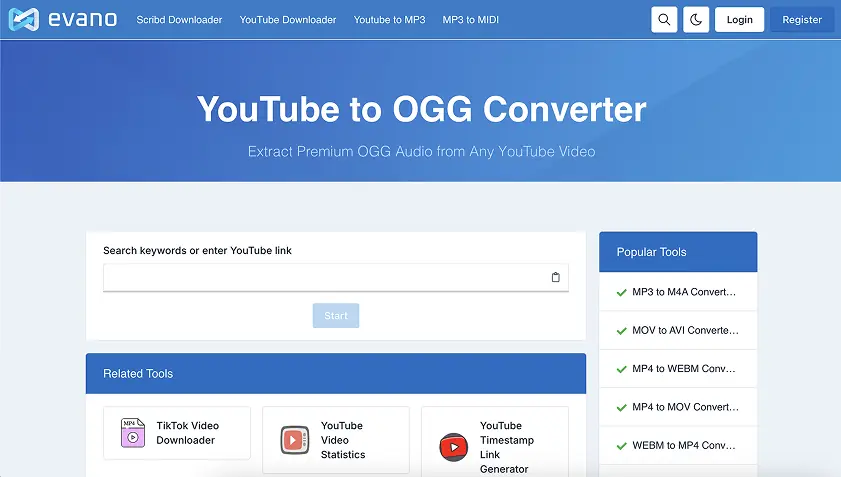The height and width of the screenshot is (477, 841).
Task: Open the search magnifier button
Action: click(664, 20)
